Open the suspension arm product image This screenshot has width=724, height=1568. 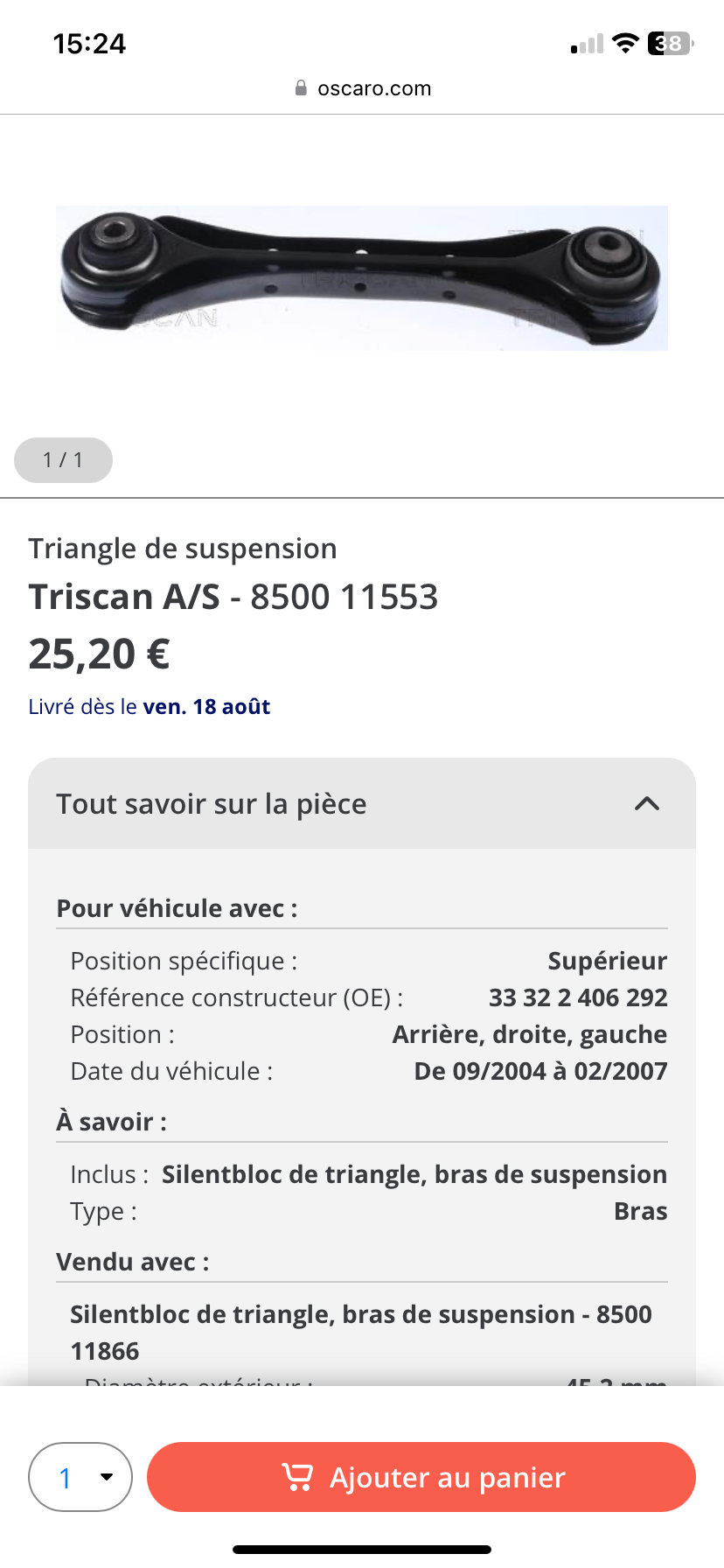coord(362,278)
